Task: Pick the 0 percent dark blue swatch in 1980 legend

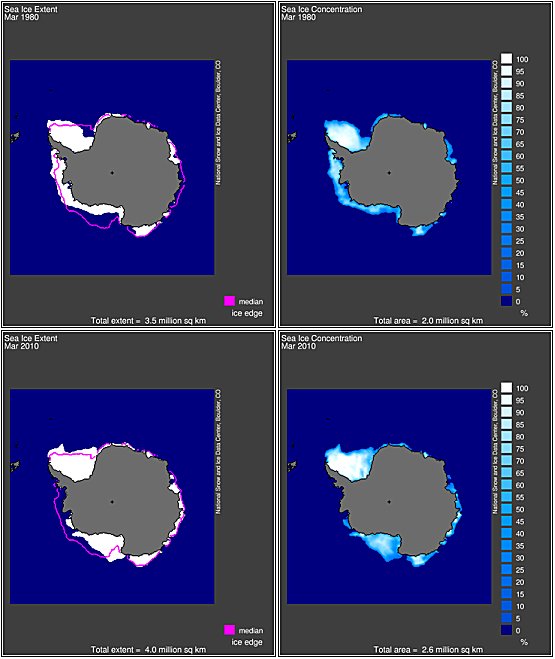Action: pyautogui.click(x=506, y=301)
